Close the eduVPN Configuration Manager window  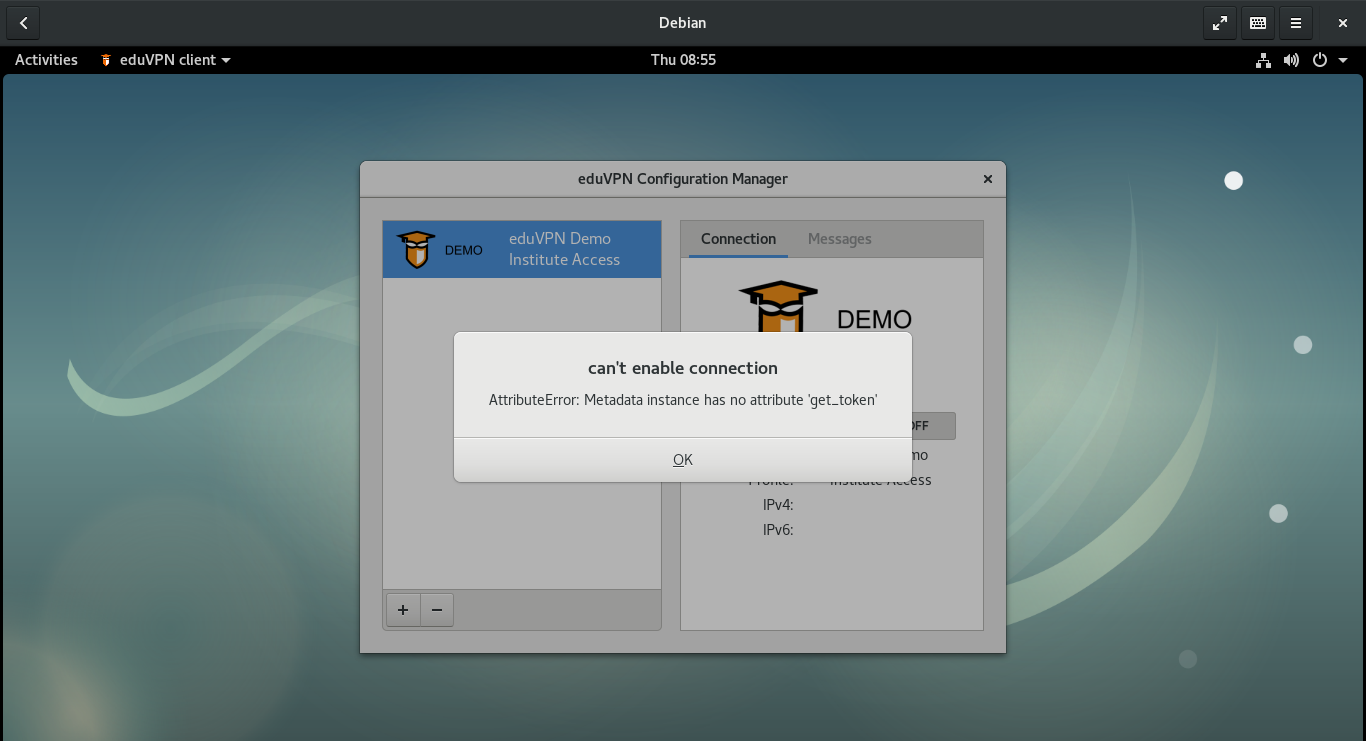(988, 179)
